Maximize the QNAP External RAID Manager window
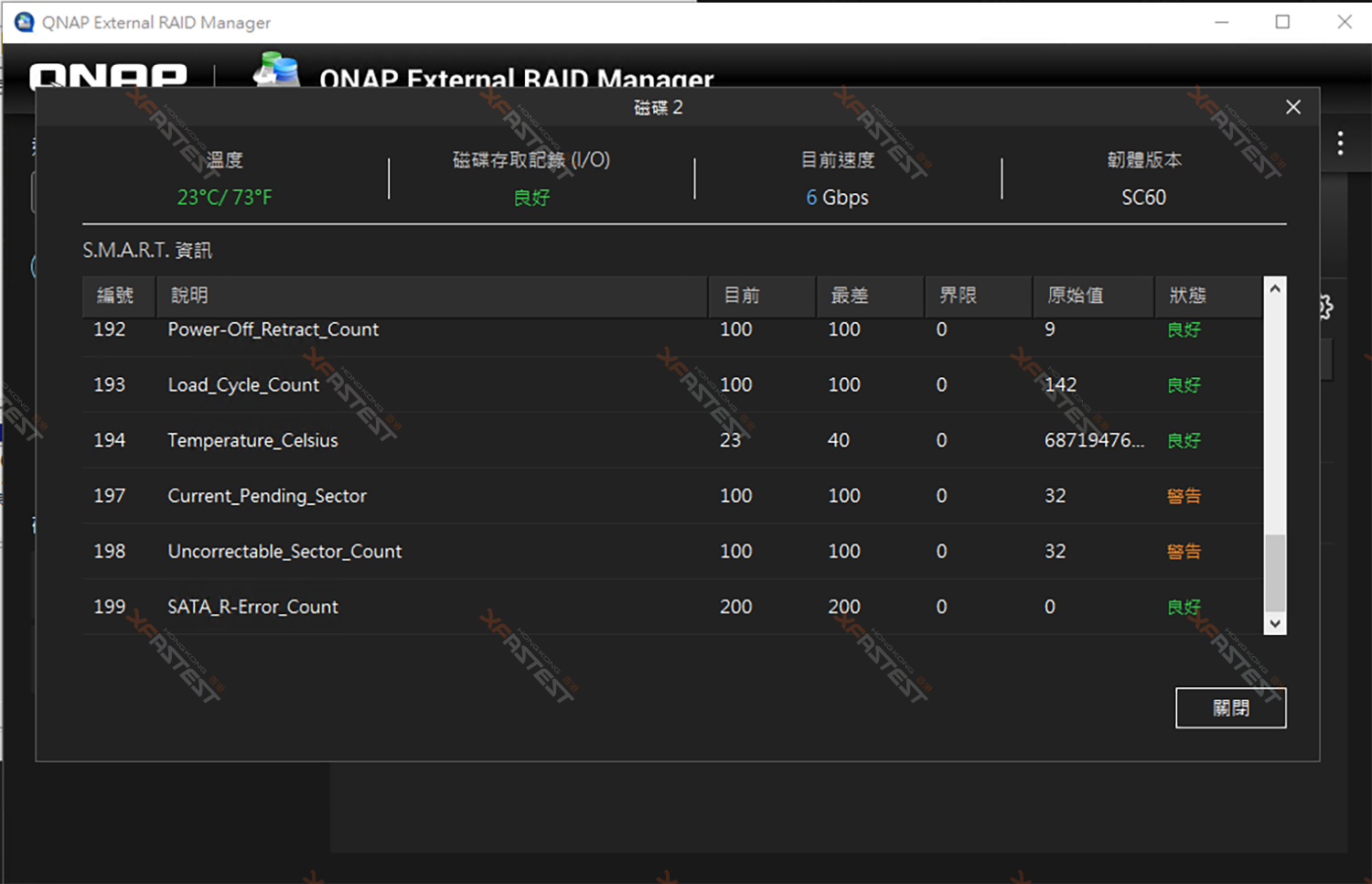Viewport: 1372px width, 884px height. point(1282,22)
